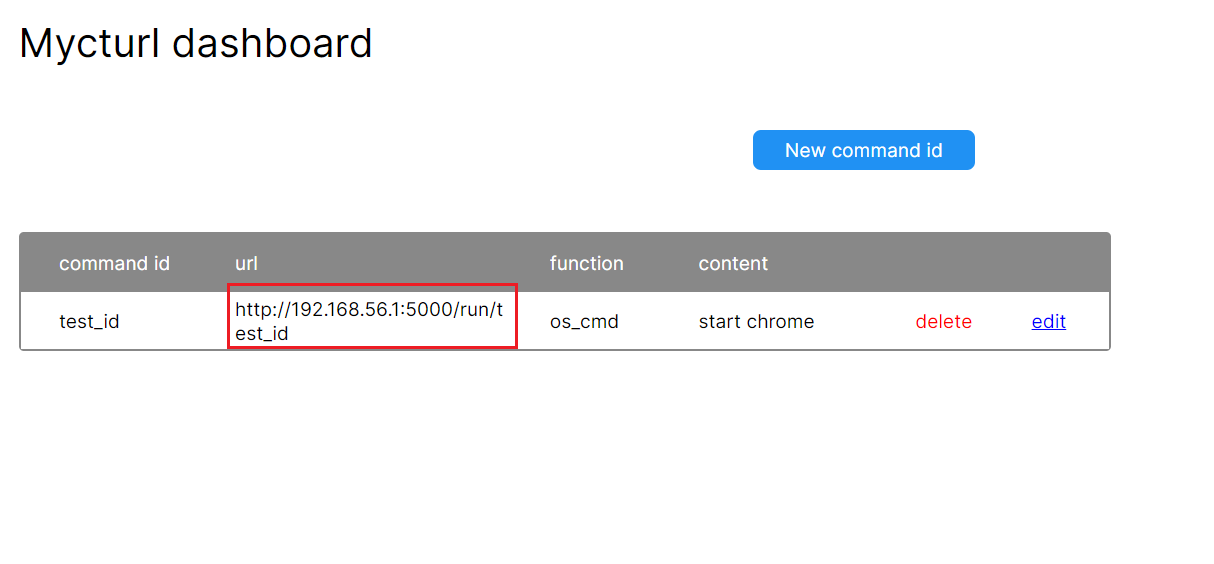Select the start chrome content cell
Image resolution: width=1214 pixels, height=564 pixels.
pos(756,321)
